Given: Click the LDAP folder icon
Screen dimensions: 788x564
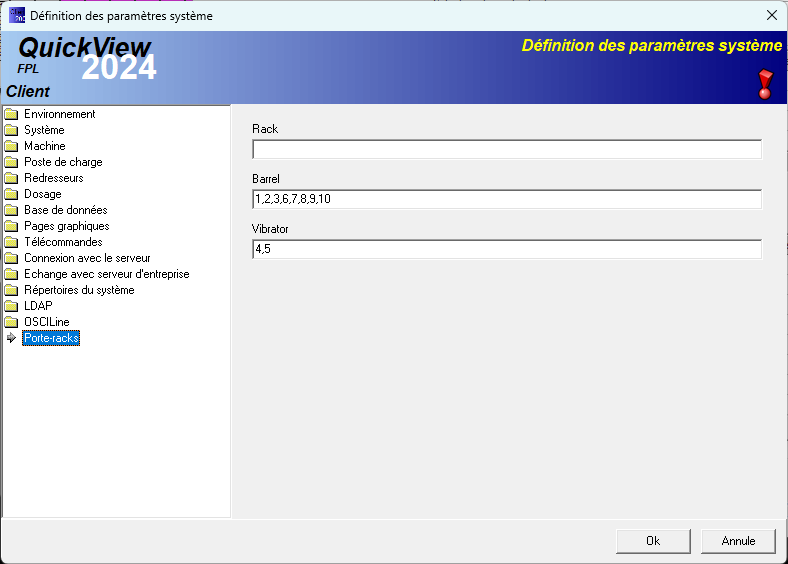Looking at the screenshot, I should [11, 306].
